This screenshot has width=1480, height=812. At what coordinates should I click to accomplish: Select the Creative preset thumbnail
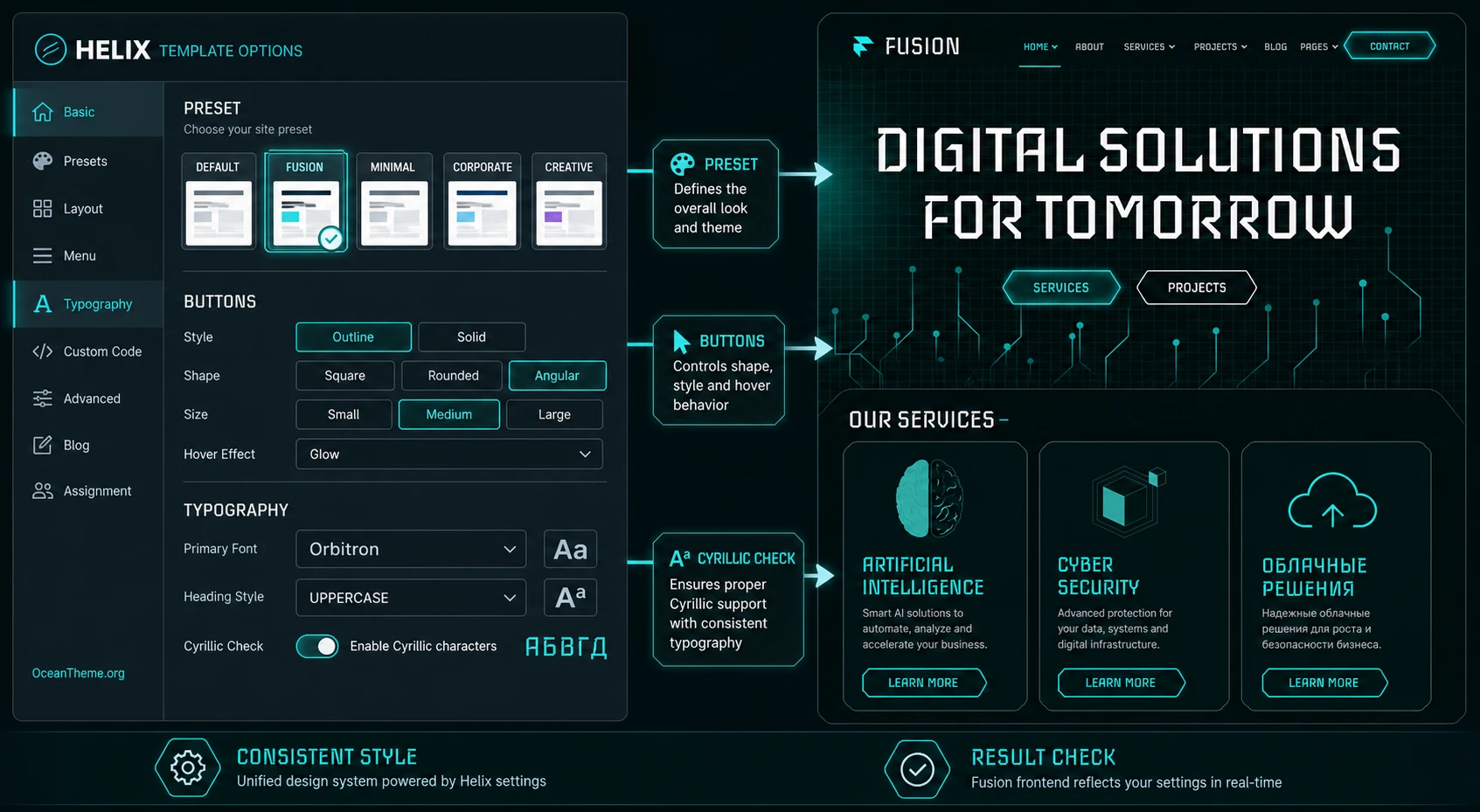(x=569, y=201)
